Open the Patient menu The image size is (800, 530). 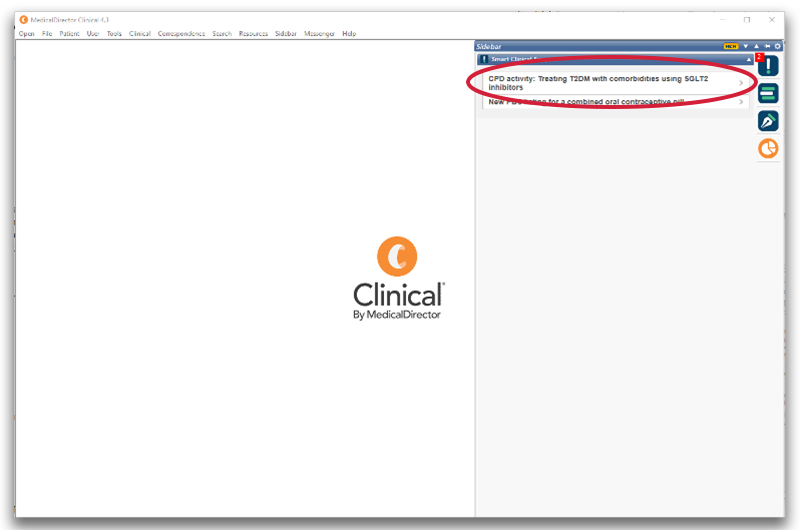tap(69, 34)
